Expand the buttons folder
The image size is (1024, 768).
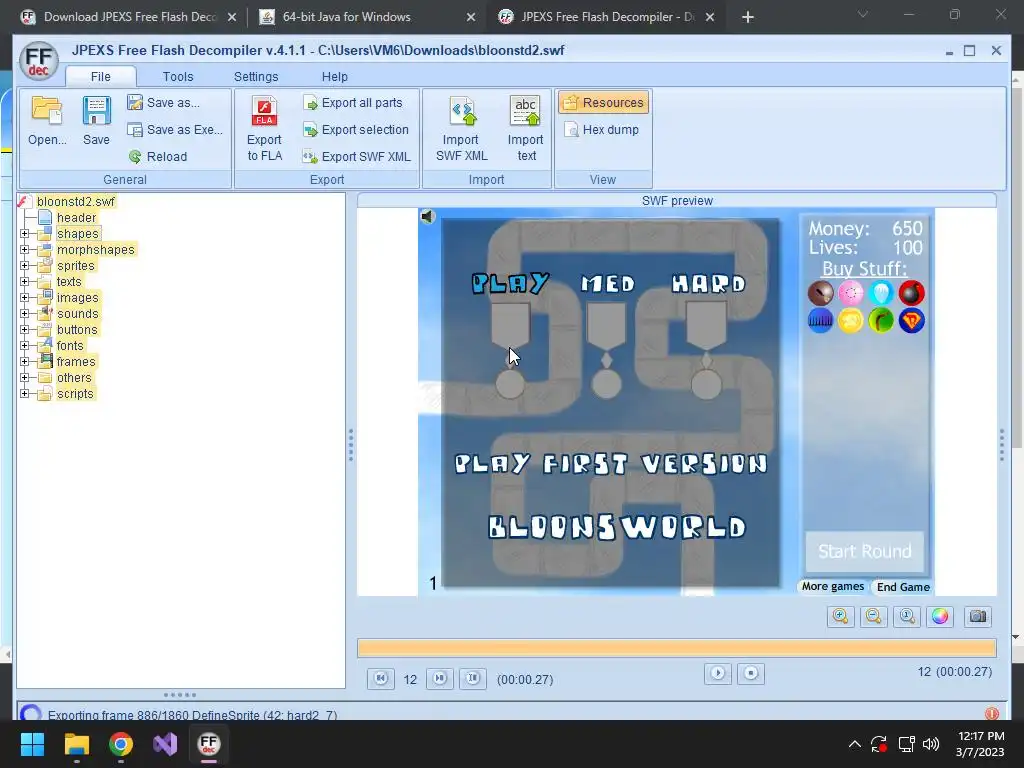click(x=25, y=329)
